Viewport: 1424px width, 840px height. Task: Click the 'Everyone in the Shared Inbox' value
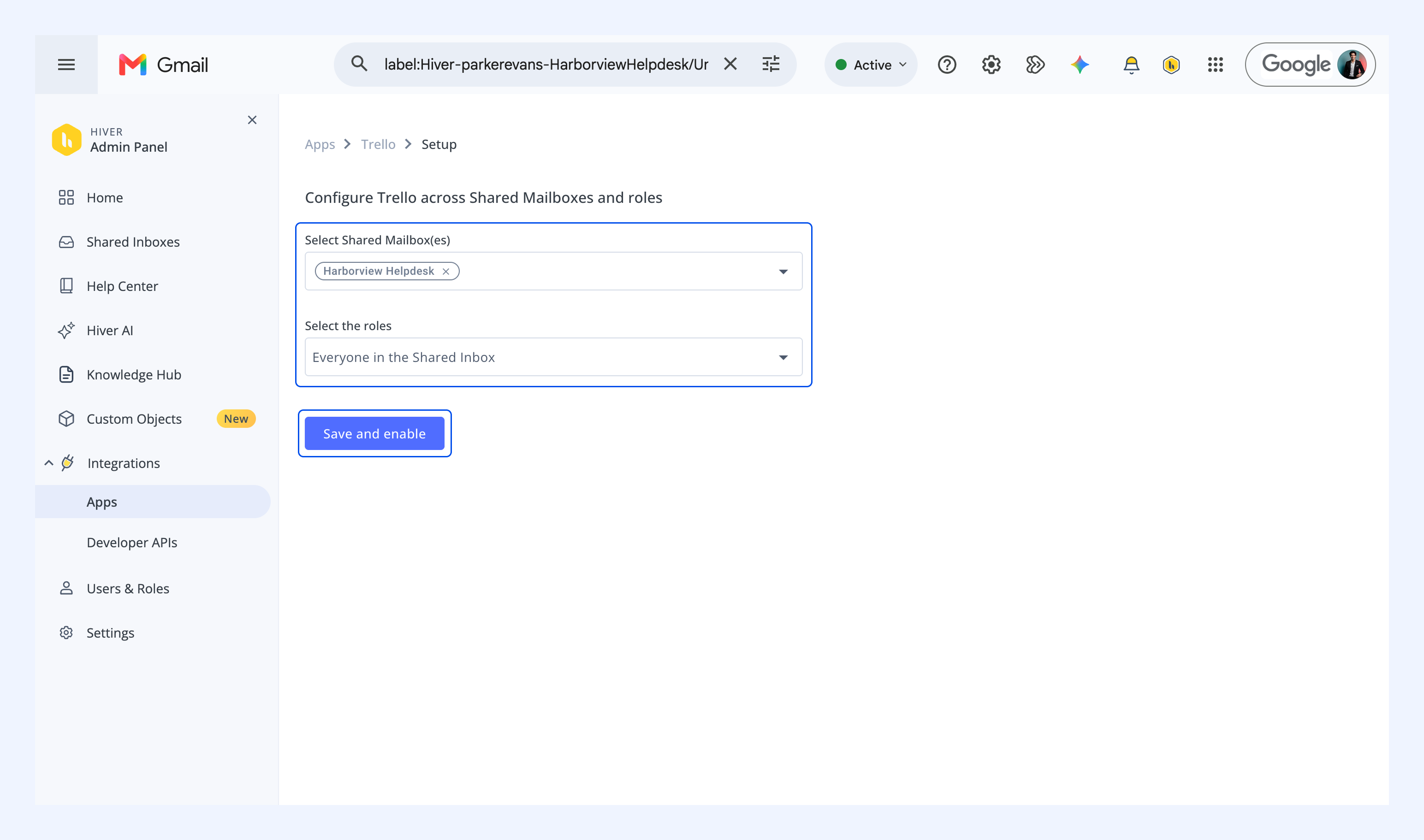[403, 357]
